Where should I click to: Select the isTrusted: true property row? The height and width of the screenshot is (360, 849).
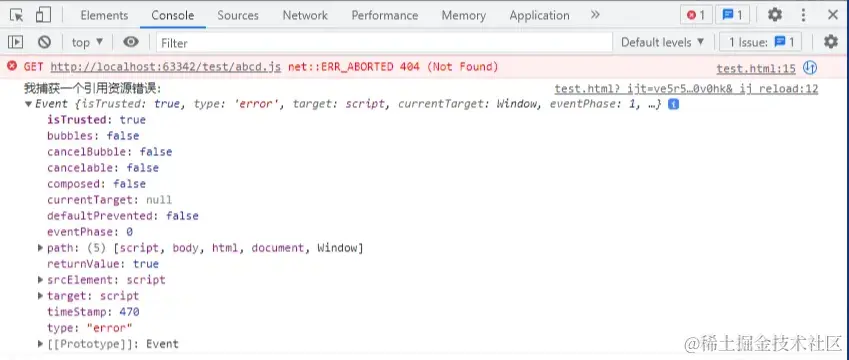click(96, 120)
